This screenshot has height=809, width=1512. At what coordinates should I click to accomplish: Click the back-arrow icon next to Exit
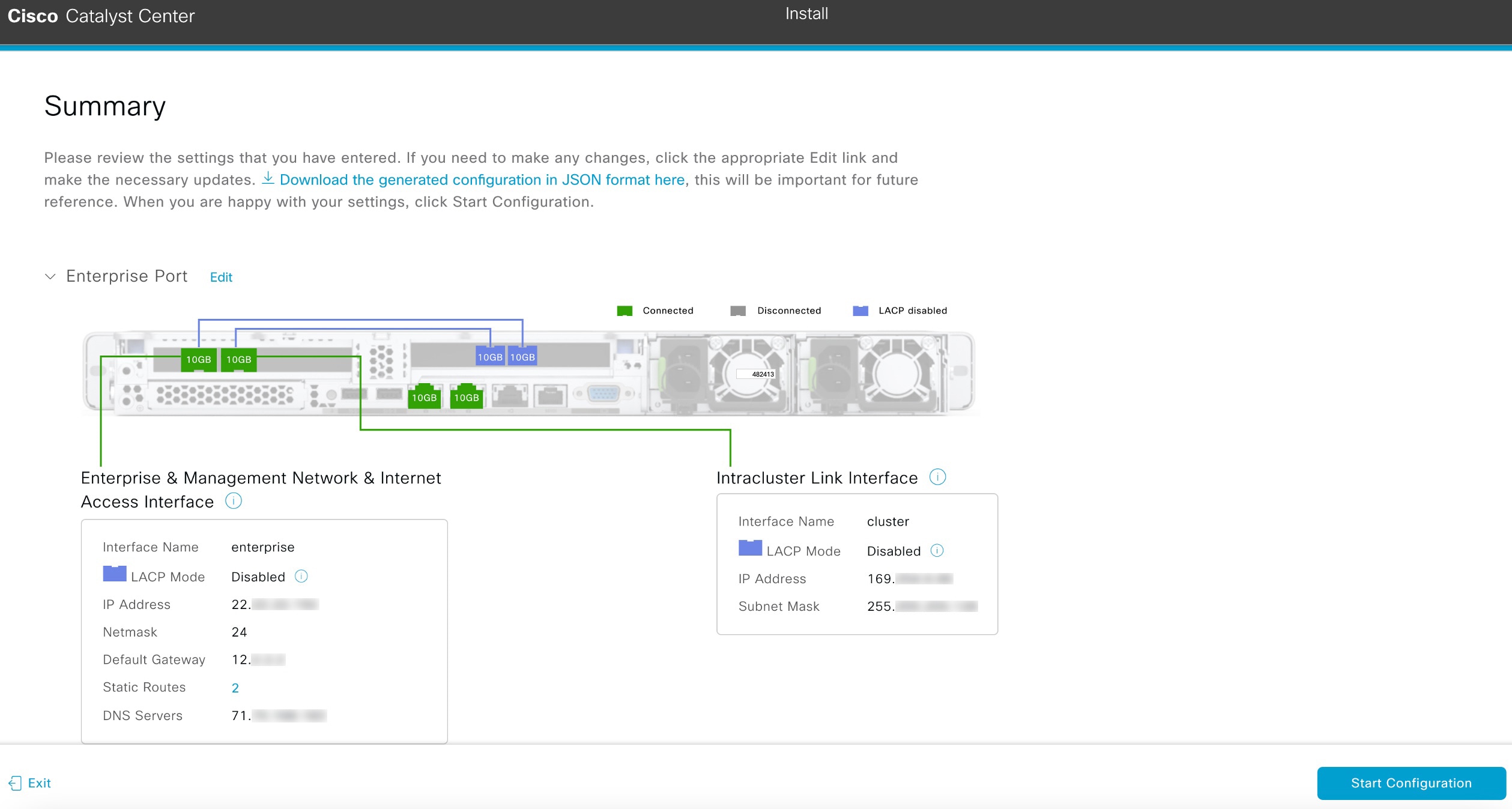15,783
